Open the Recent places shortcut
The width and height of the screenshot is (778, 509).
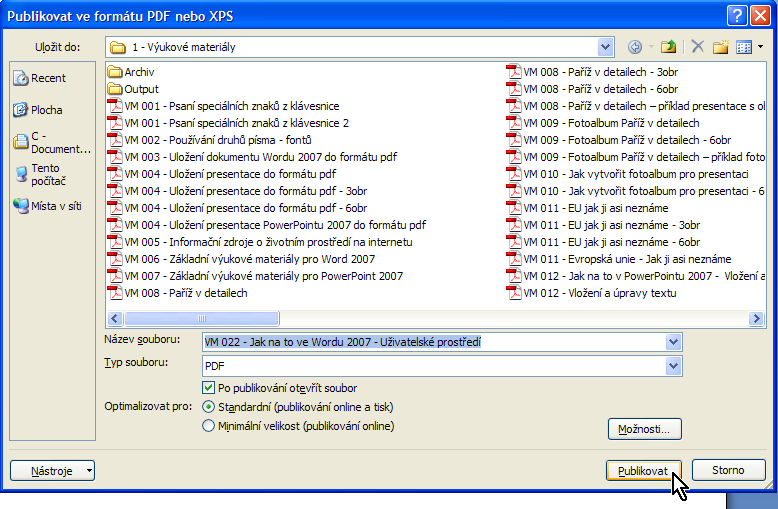tap(39, 78)
